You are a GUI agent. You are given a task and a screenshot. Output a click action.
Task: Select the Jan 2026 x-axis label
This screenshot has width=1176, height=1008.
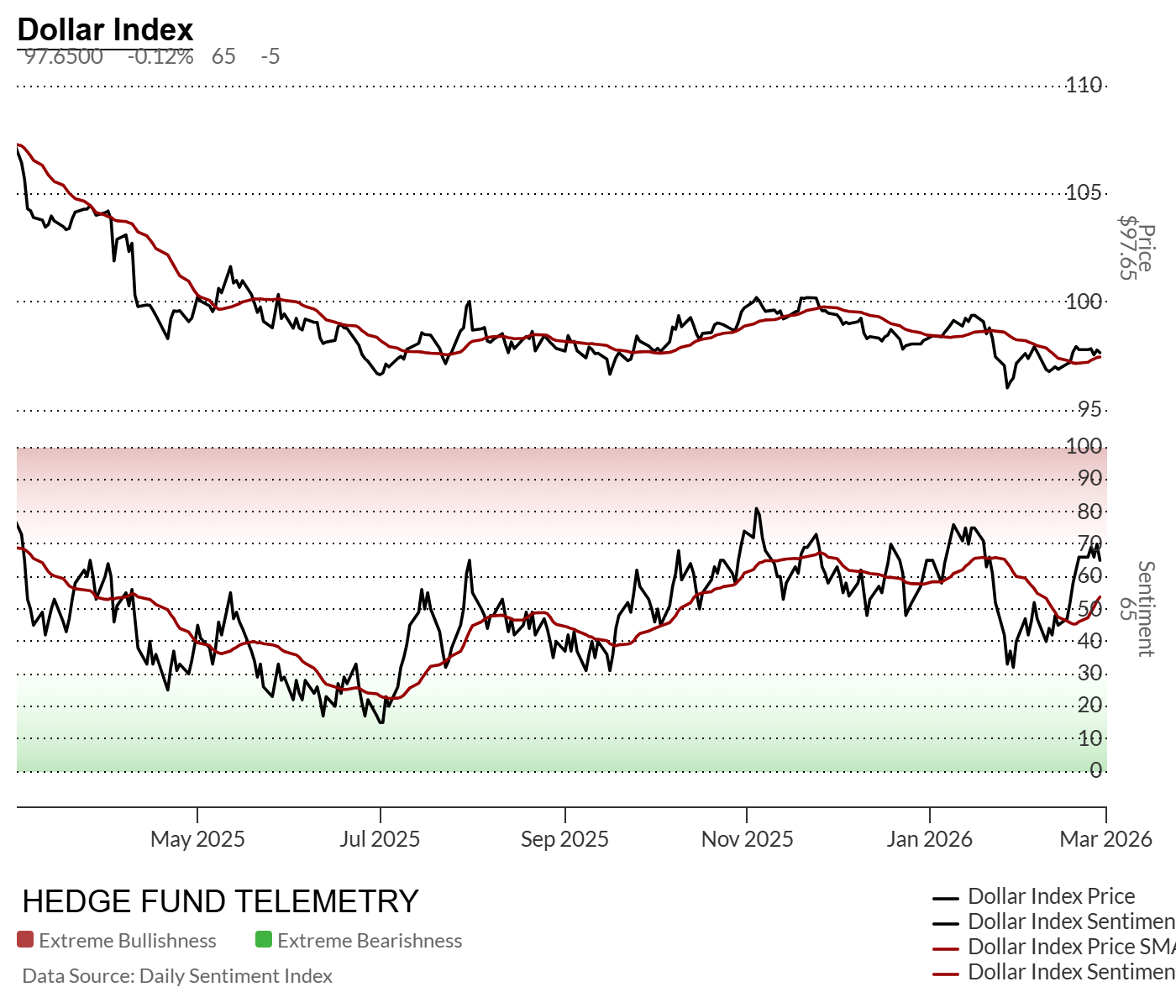(x=929, y=839)
